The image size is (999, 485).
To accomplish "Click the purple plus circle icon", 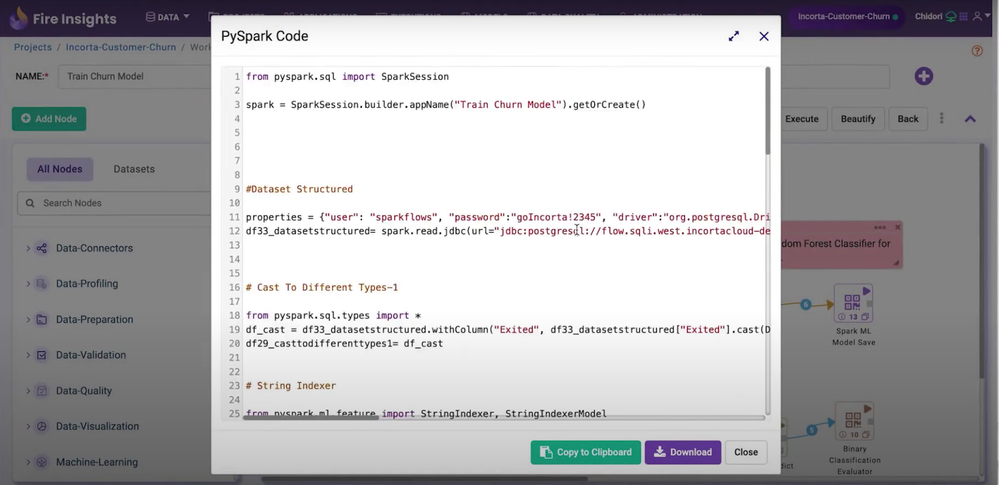I will coord(923,76).
